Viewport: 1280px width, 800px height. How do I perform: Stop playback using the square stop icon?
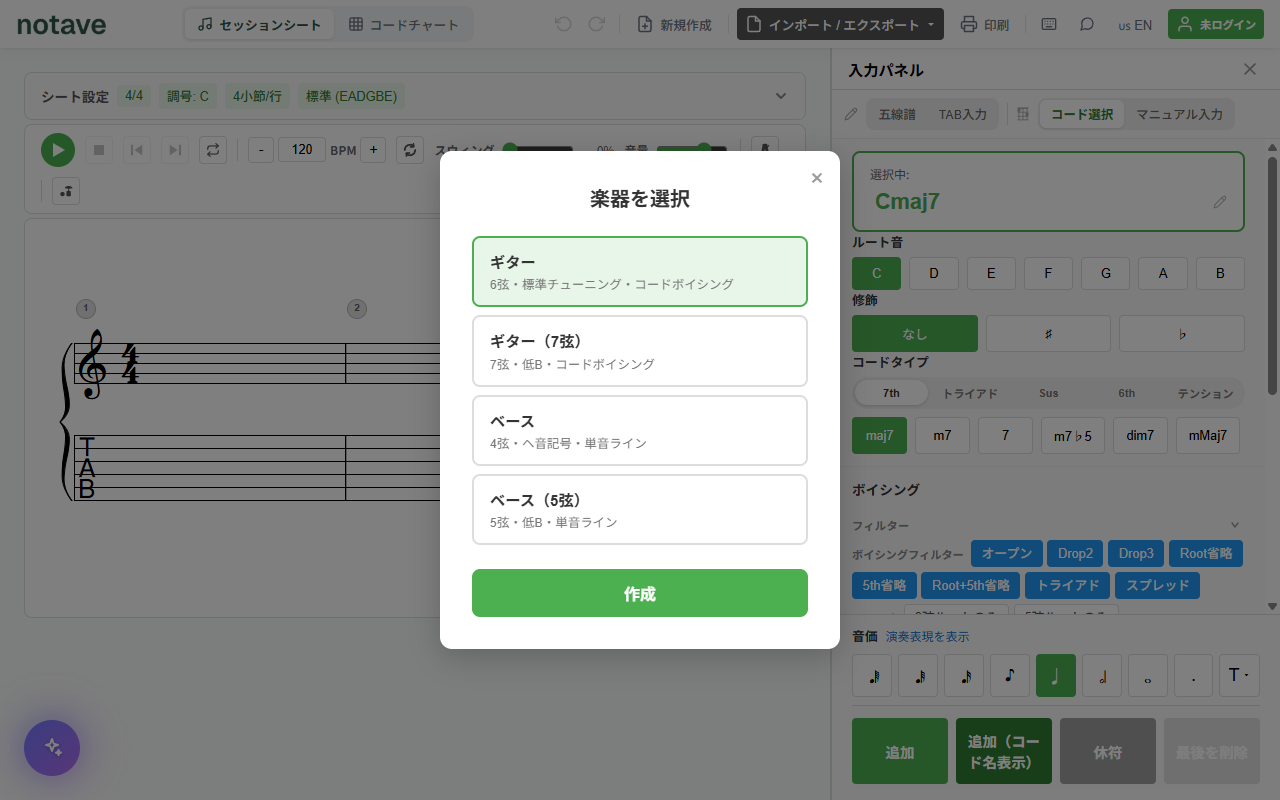[x=98, y=150]
